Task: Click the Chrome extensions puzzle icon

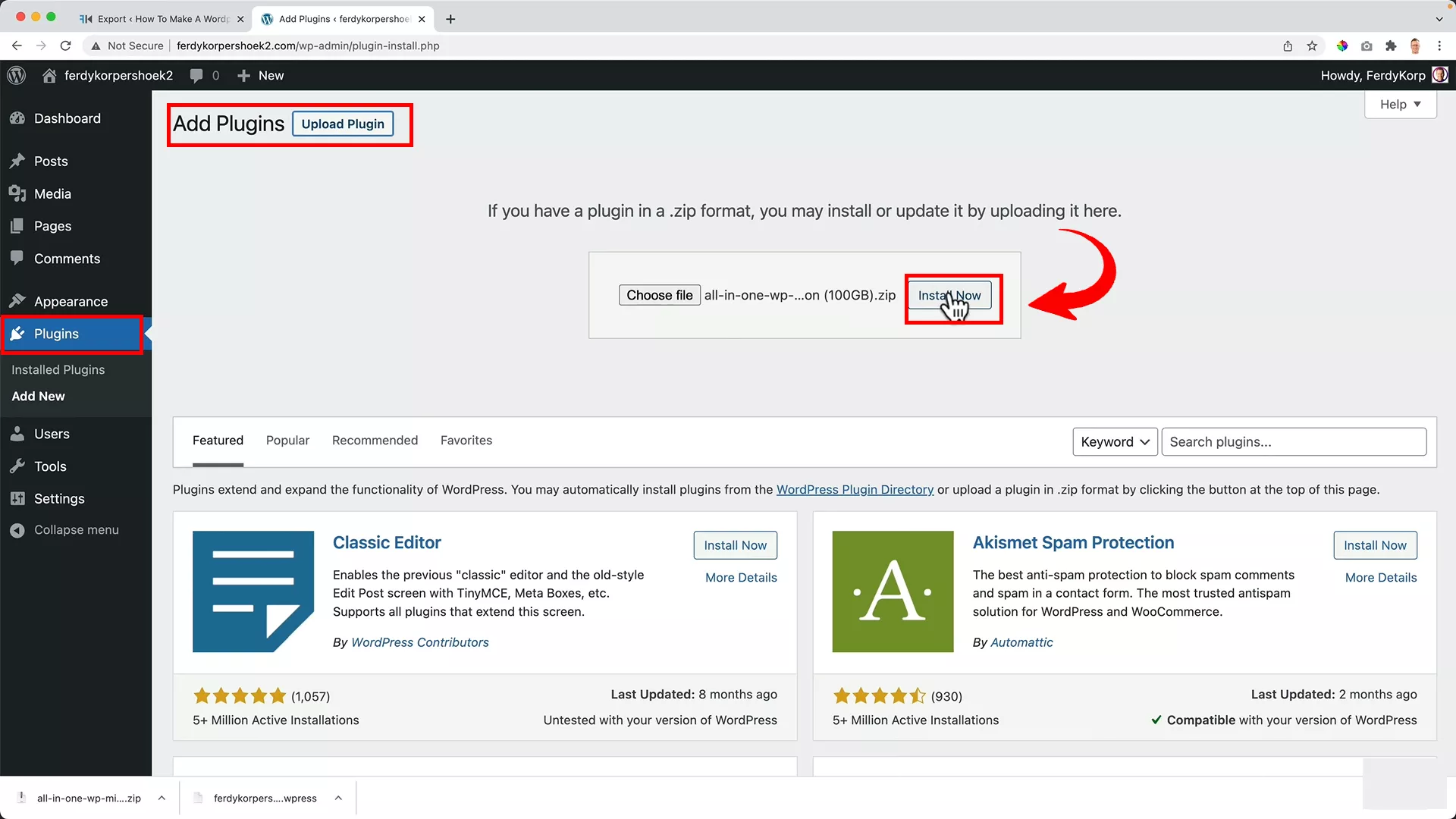Action: tap(1390, 45)
